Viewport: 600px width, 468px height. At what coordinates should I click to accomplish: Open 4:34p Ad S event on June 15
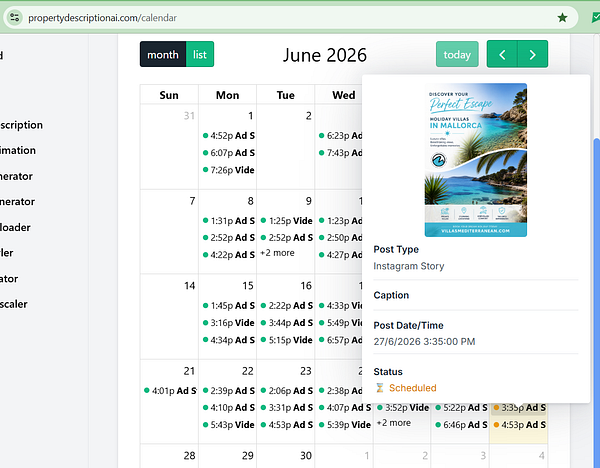[x=228, y=340]
